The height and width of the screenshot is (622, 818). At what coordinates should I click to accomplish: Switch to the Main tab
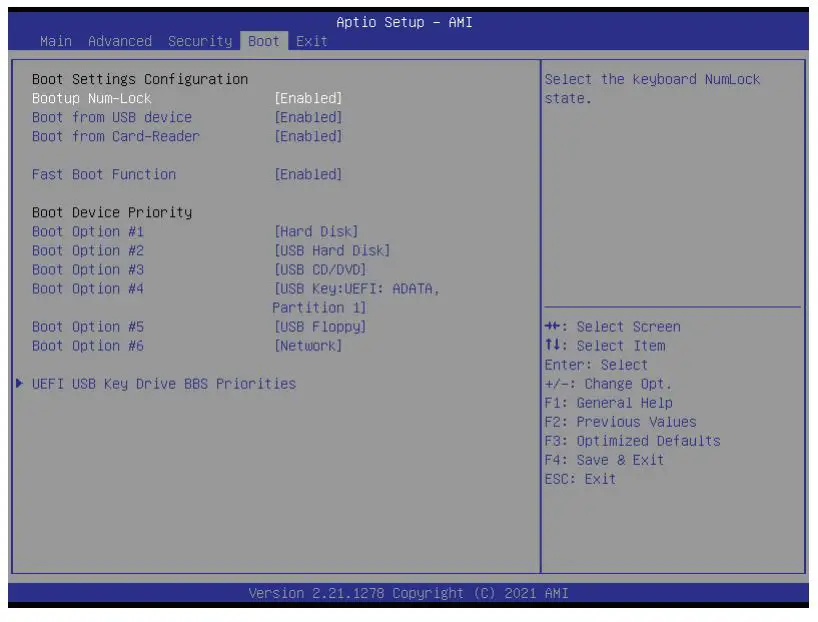coord(55,41)
